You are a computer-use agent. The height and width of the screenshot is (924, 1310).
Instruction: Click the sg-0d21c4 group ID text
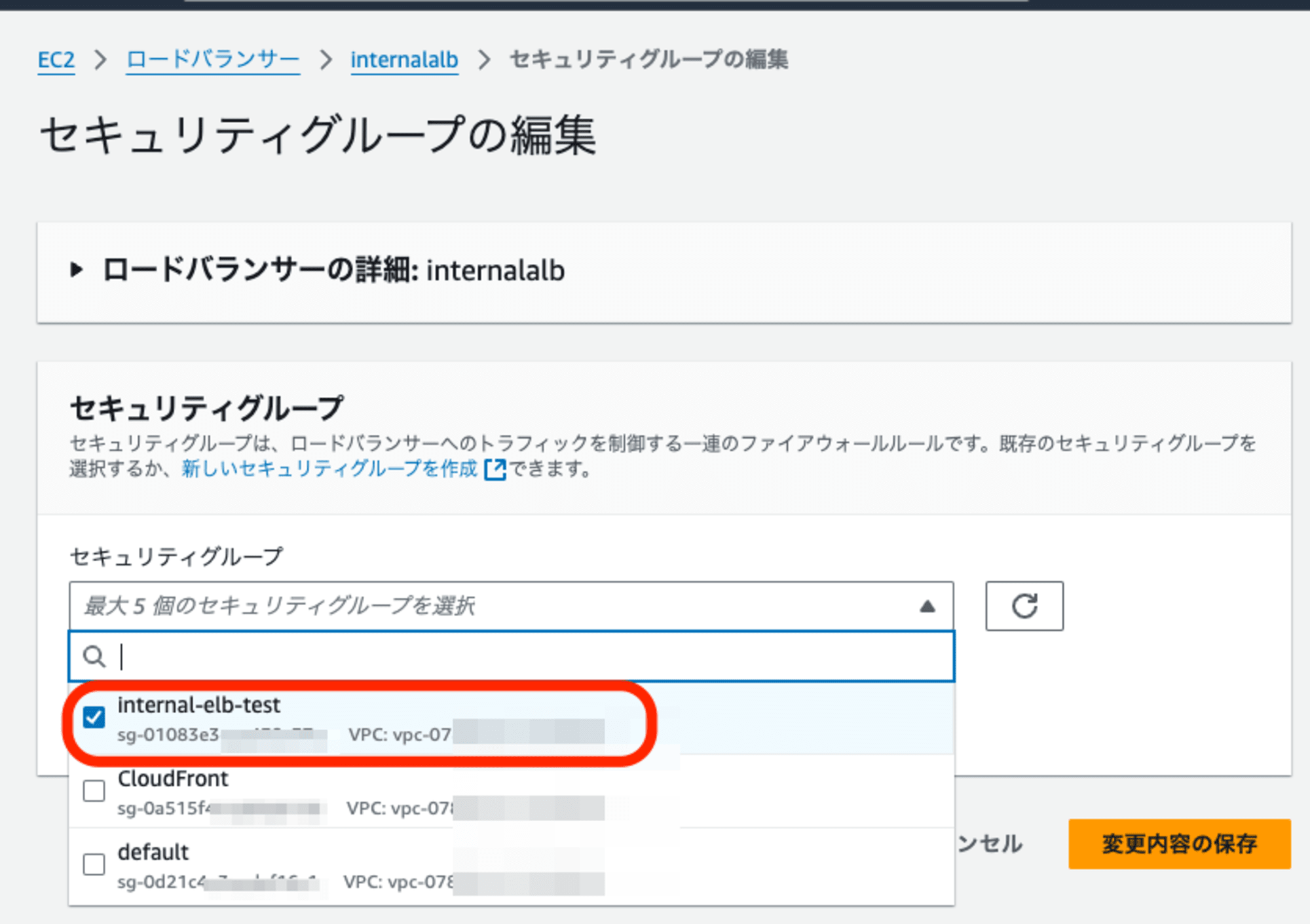(x=162, y=882)
